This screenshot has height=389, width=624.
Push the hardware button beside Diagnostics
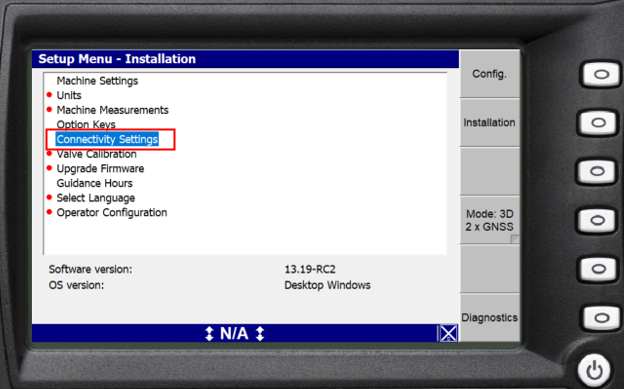[x=601, y=318]
